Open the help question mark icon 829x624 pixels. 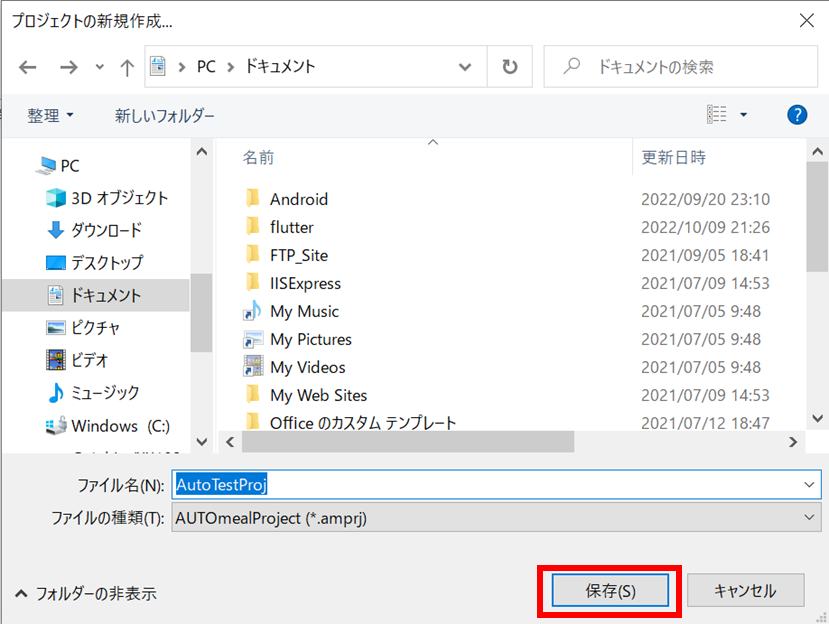coord(797,115)
